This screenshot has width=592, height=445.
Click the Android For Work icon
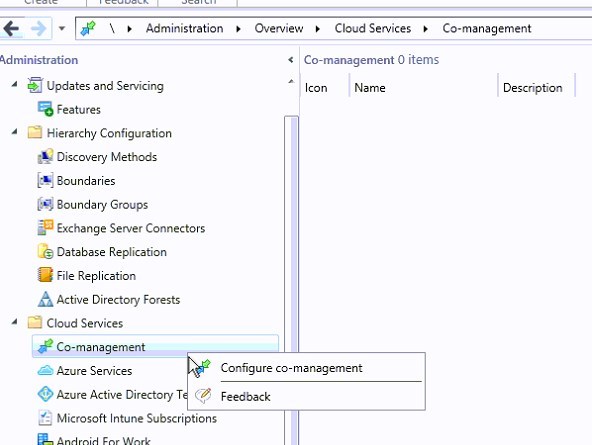pos(45,439)
